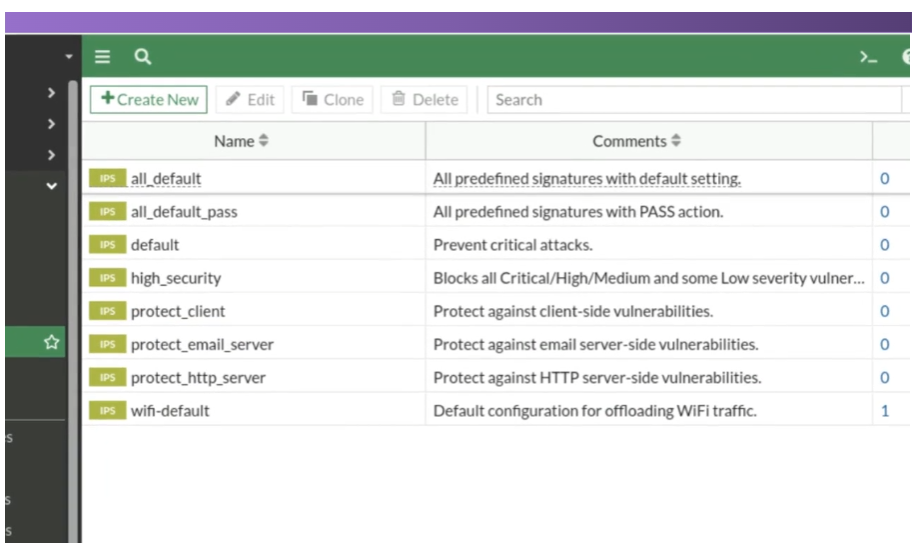Open the sidebar top dropdown caret
The image size is (919, 556).
pos(69,57)
